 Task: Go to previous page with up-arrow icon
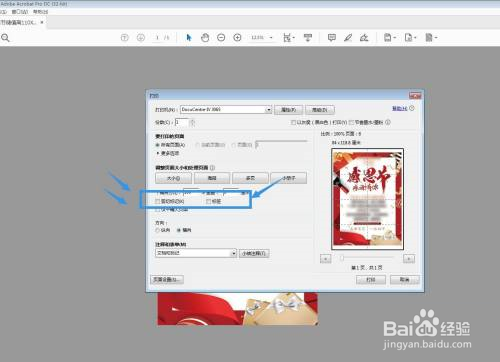[x=124, y=38]
